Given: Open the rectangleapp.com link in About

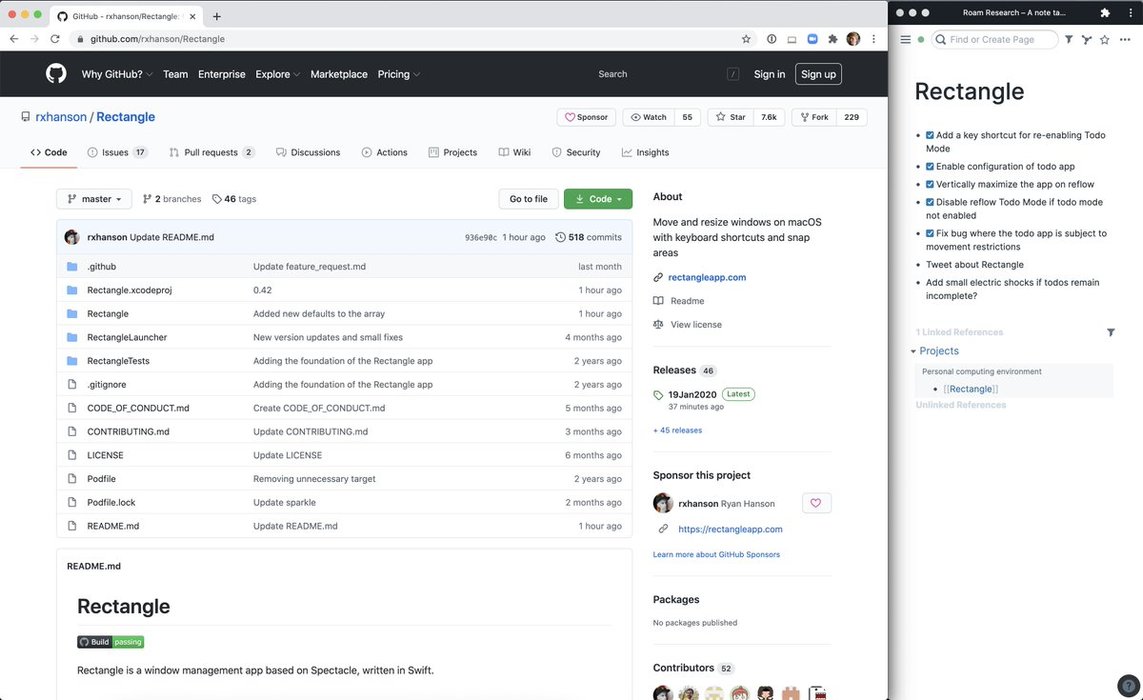Looking at the screenshot, I should tap(707, 278).
